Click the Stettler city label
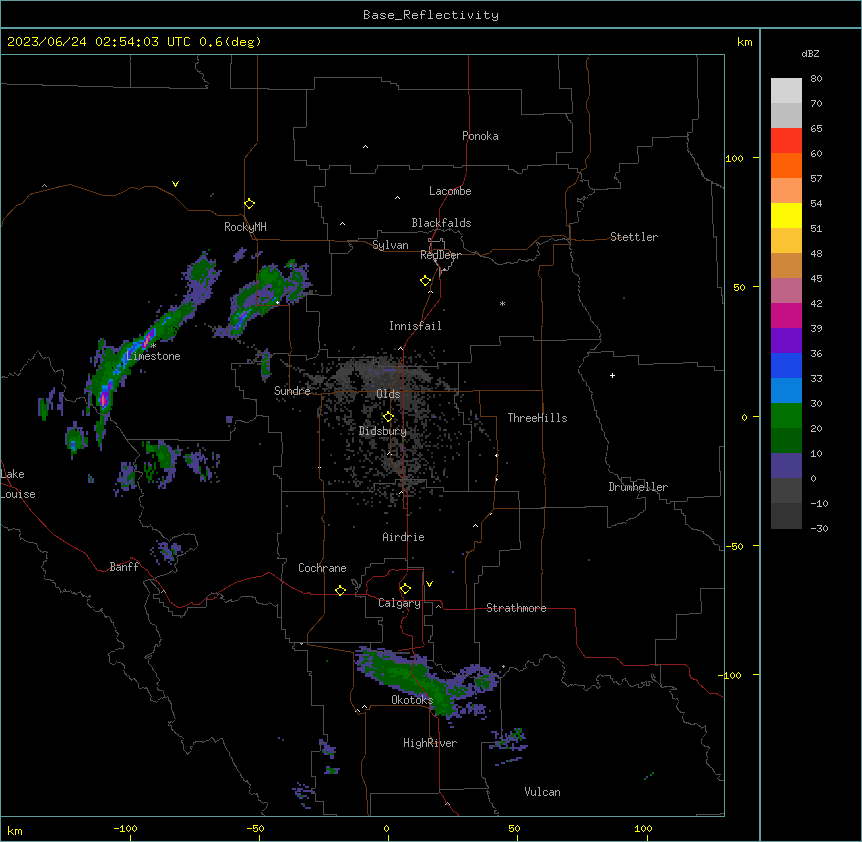862x842 pixels. pos(634,237)
